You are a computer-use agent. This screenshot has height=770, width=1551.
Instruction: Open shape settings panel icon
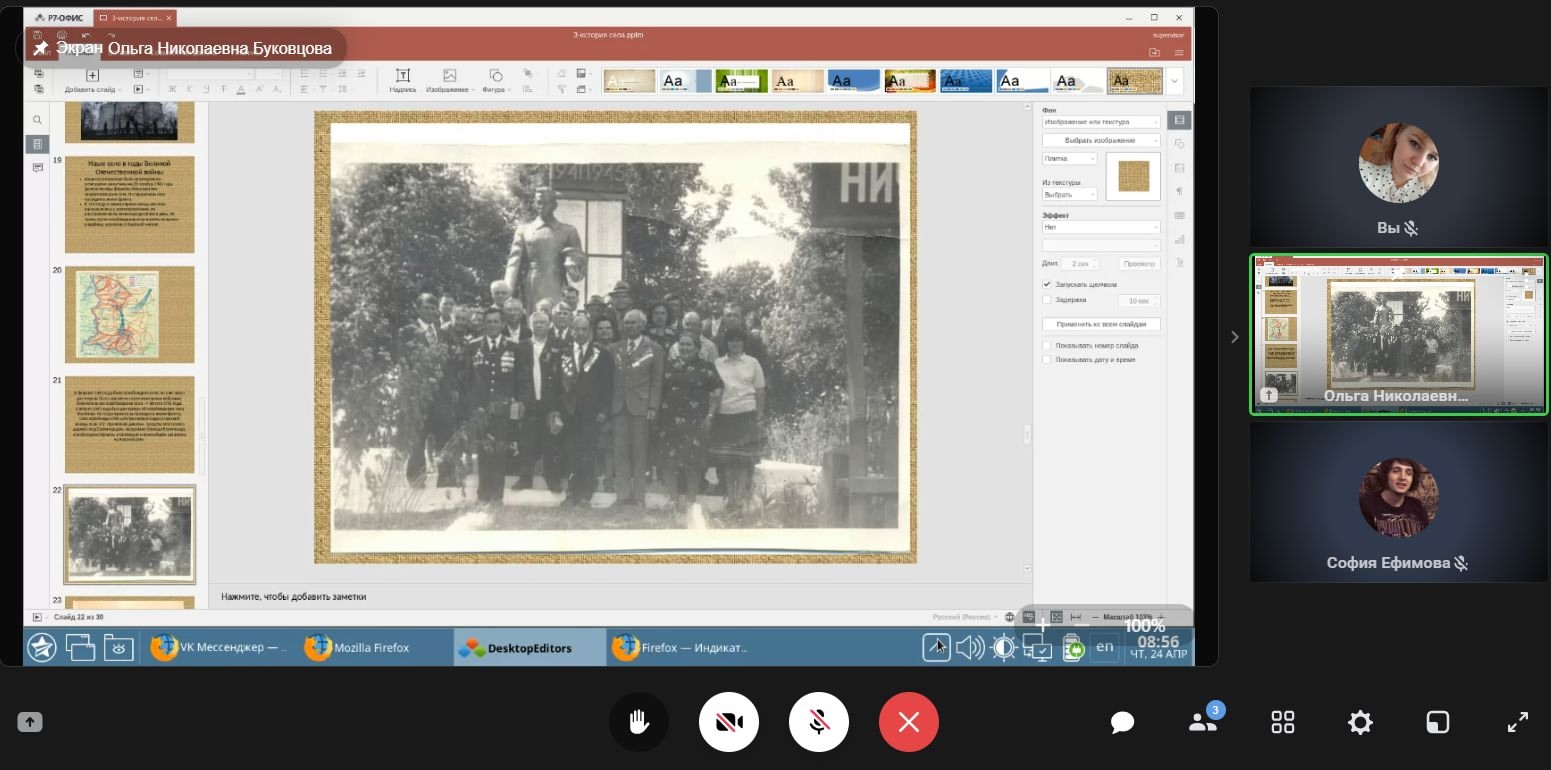[1179, 144]
